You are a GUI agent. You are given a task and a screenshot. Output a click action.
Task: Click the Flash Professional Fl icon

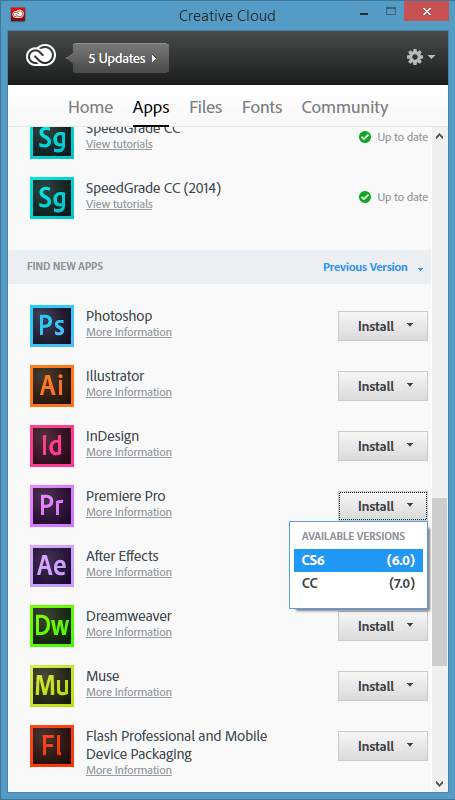point(52,746)
